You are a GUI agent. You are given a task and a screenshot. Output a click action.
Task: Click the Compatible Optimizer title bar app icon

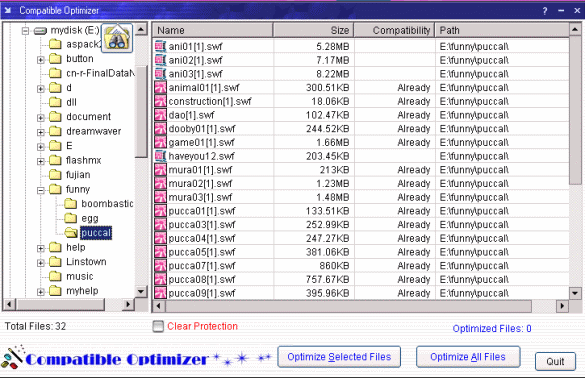tap(8, 10)
